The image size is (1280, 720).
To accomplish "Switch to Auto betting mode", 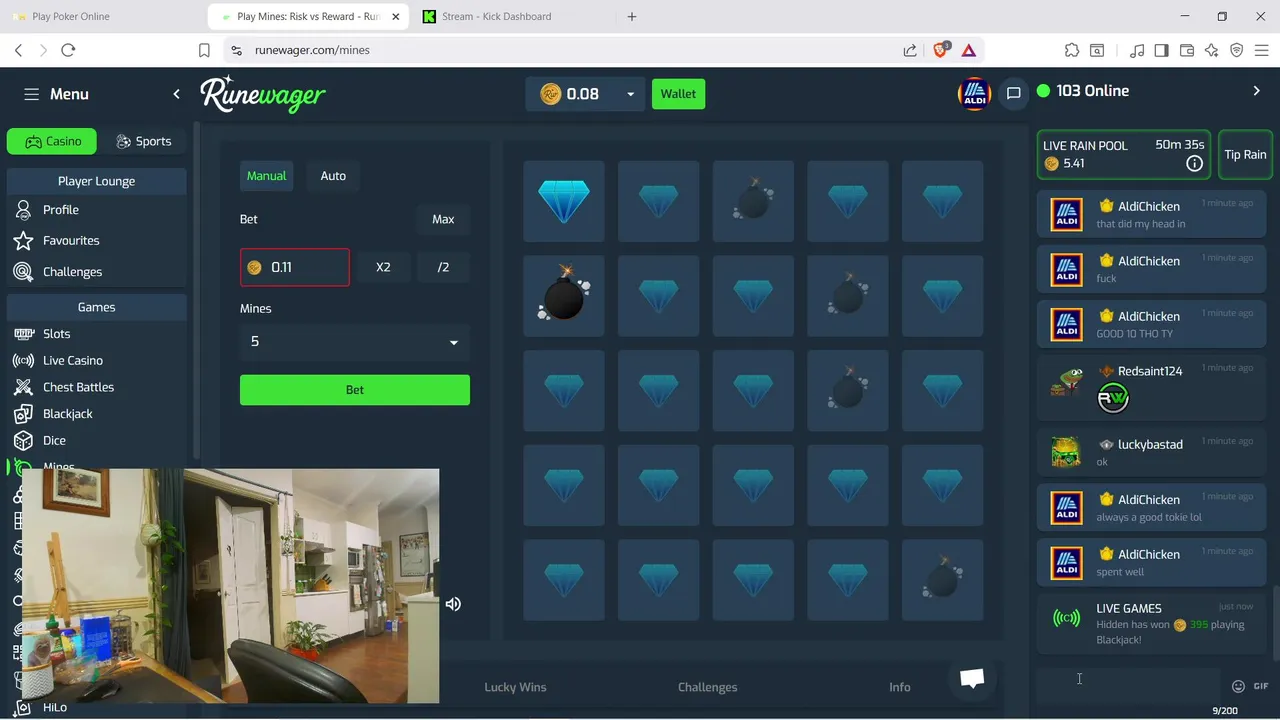I will [x=333, y=176].
